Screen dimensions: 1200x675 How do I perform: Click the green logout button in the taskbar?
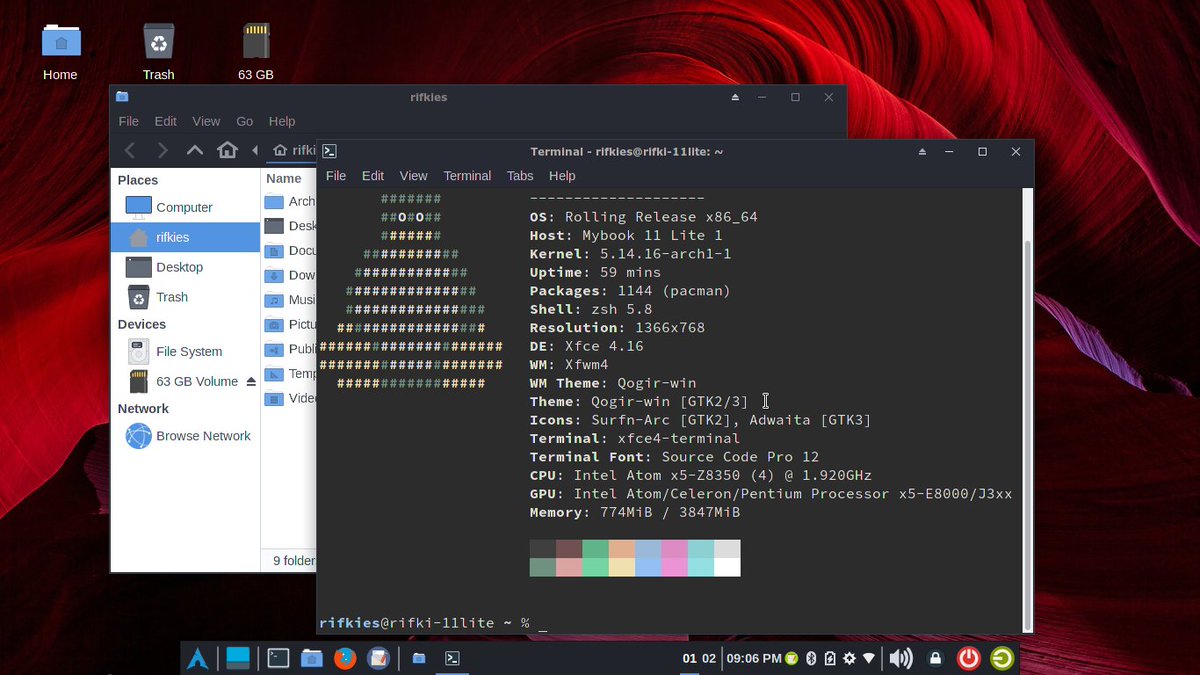[1000, 658]
